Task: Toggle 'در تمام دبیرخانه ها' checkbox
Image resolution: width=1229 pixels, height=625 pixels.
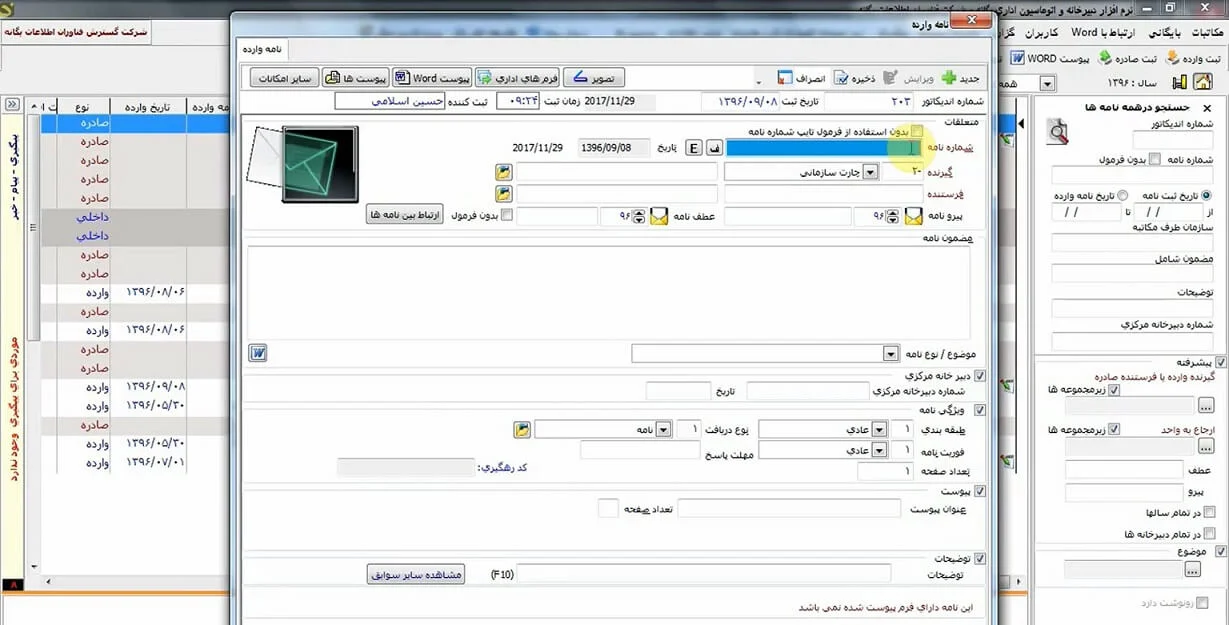Action: (1209, 534)
